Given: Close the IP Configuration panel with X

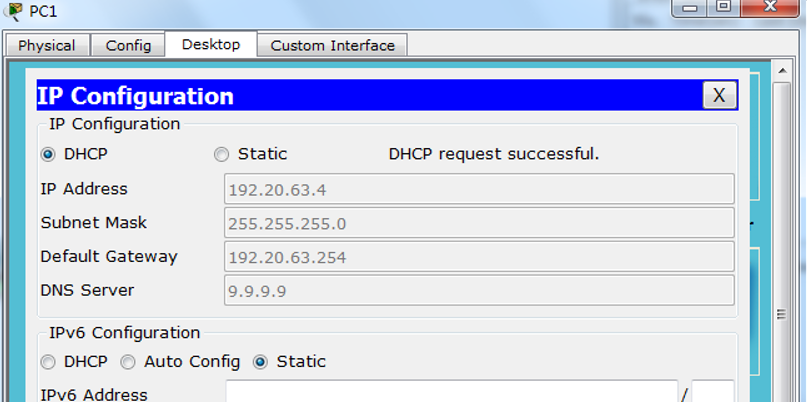Looking at the screenshot, I should [719, 95].
